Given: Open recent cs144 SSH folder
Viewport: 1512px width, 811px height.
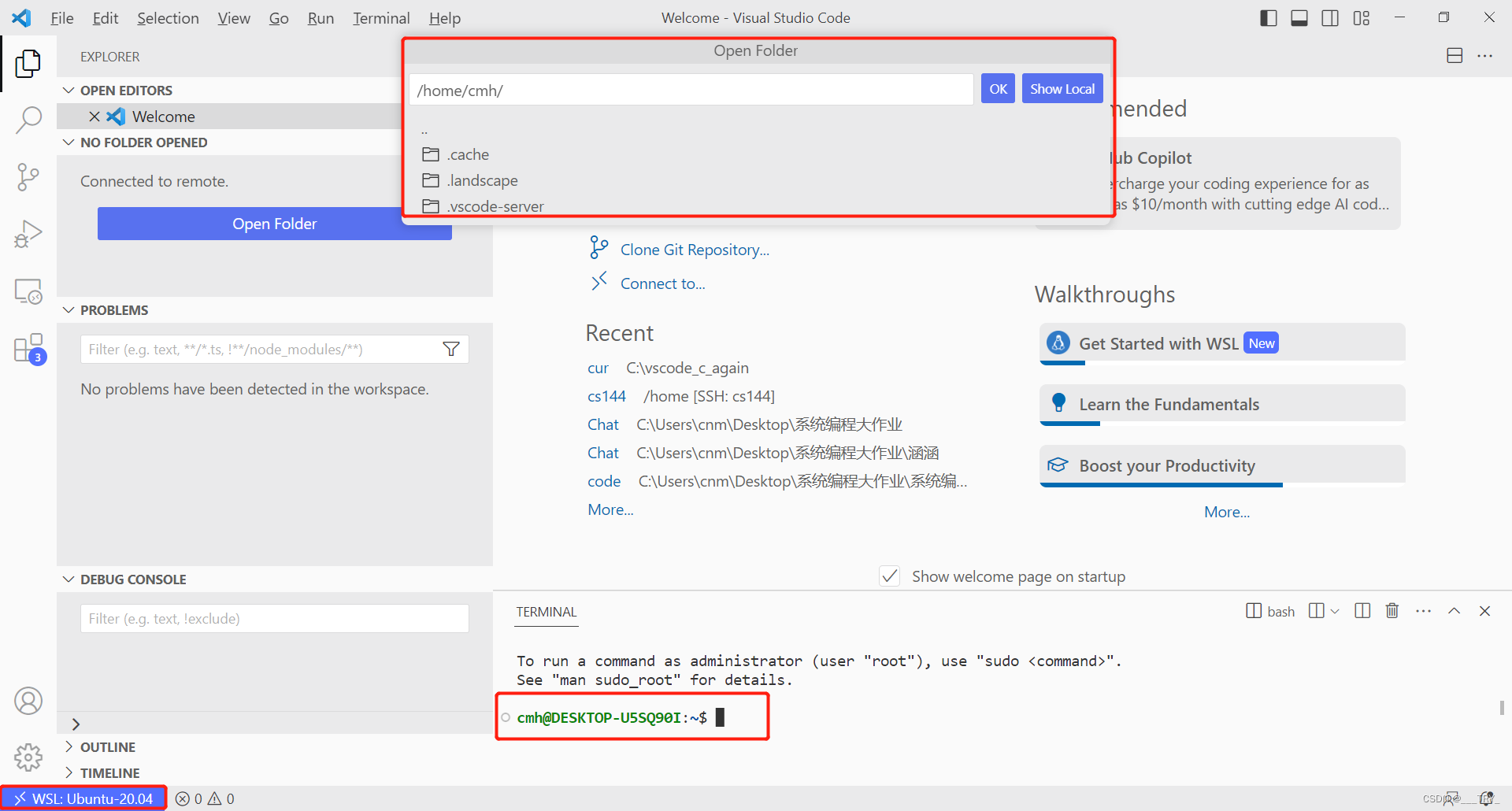Looking at the screenshot, I should [x=606, y=396].
